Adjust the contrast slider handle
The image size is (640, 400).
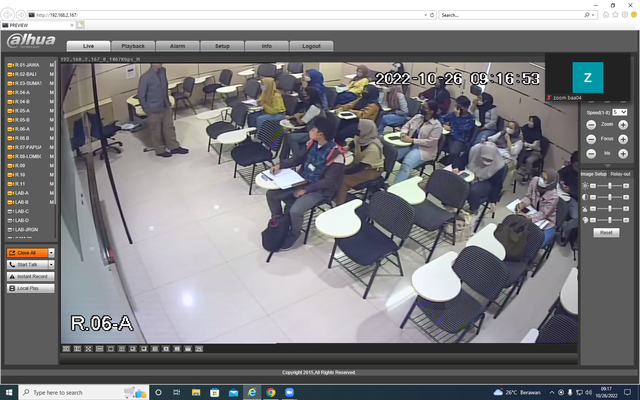point(610,197)
